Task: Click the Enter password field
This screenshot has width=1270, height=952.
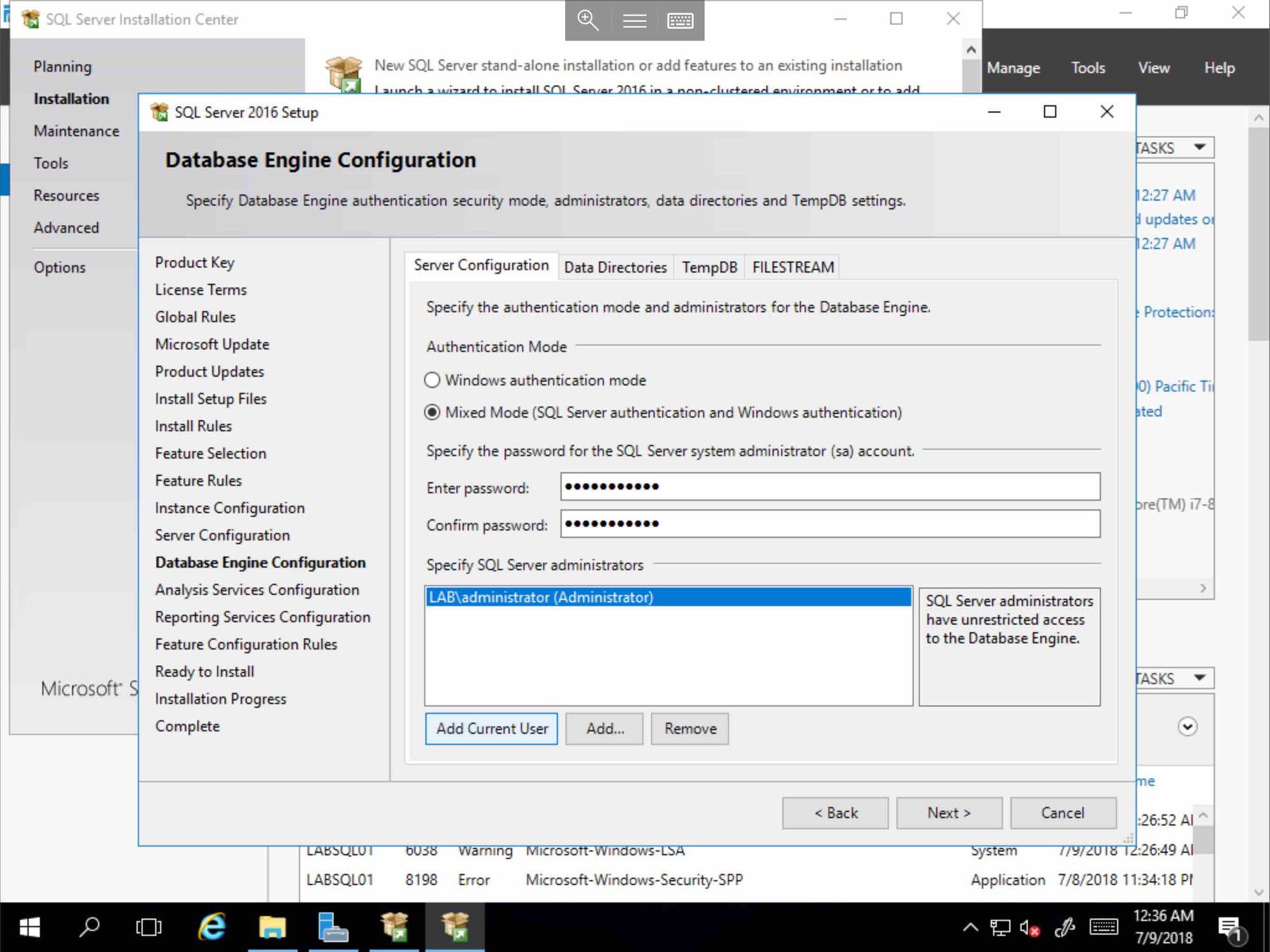Action: (x=830, y=486)
